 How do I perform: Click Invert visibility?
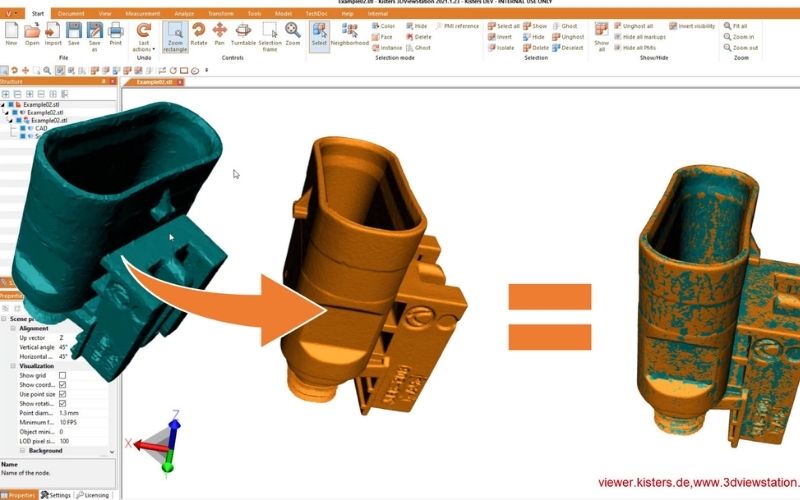pos(692,26)
